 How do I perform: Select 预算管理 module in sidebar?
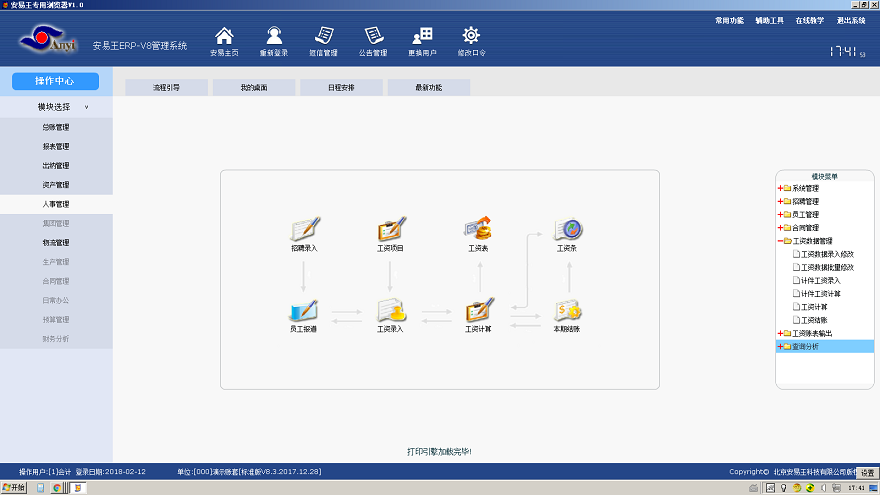[x=56, y=319]
